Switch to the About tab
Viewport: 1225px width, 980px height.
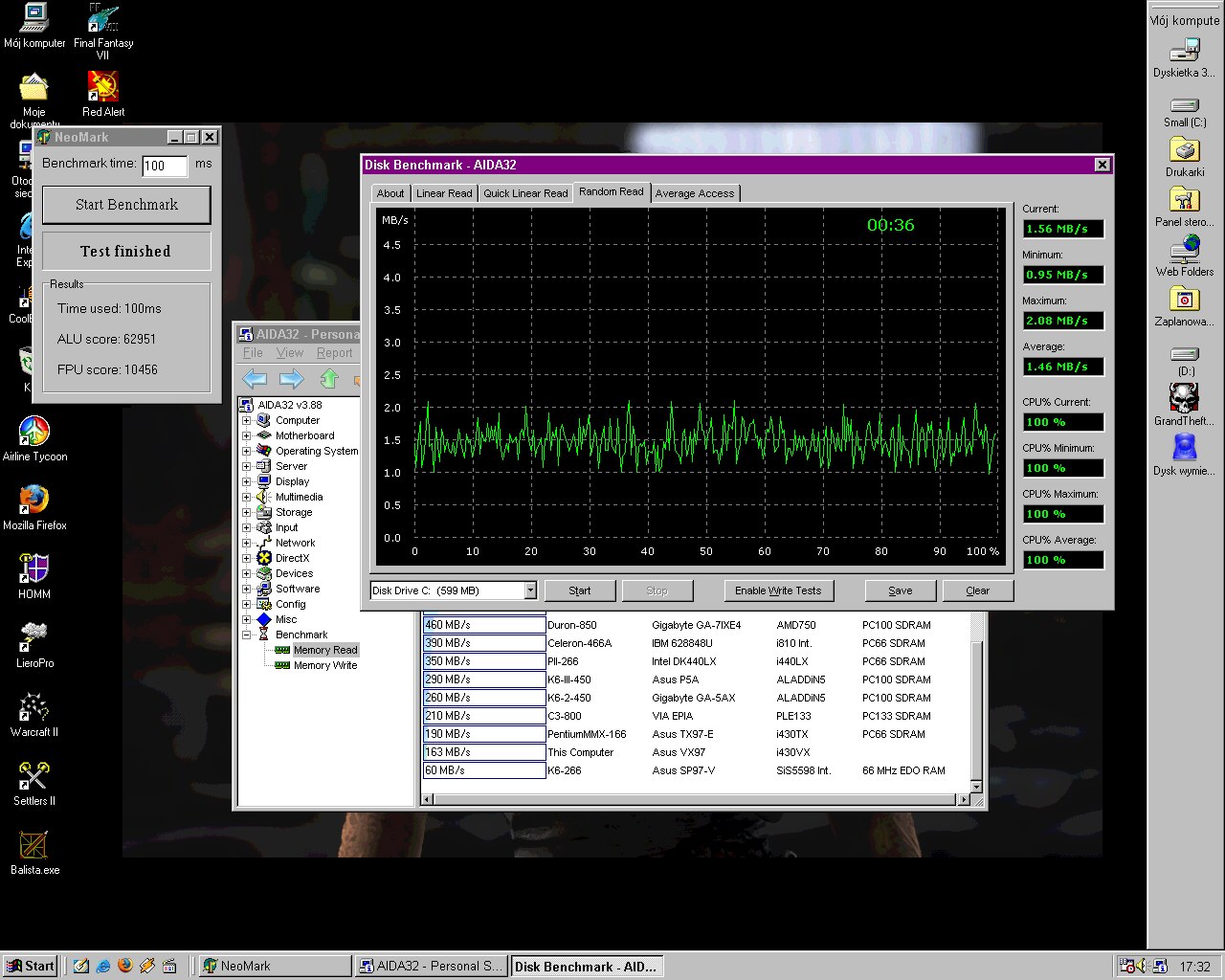(x=390, y=193)
